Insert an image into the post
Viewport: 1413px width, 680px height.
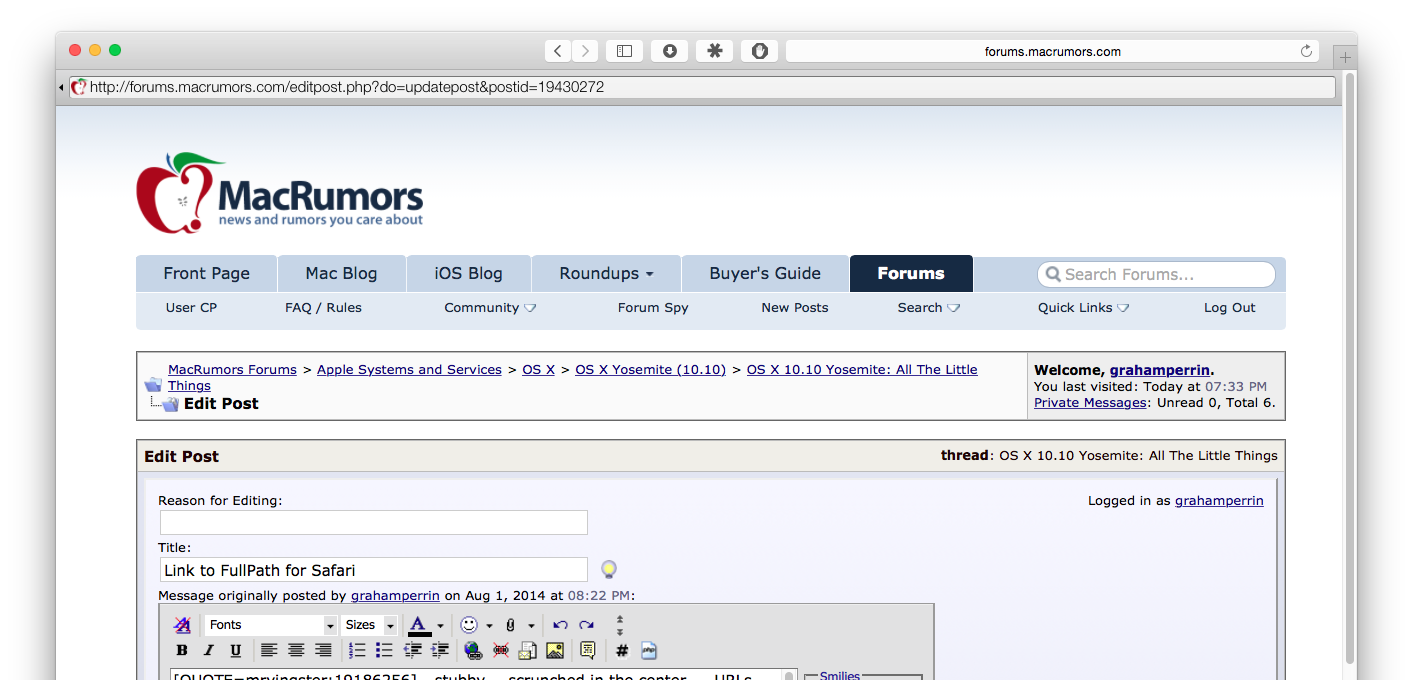[555, 651]
